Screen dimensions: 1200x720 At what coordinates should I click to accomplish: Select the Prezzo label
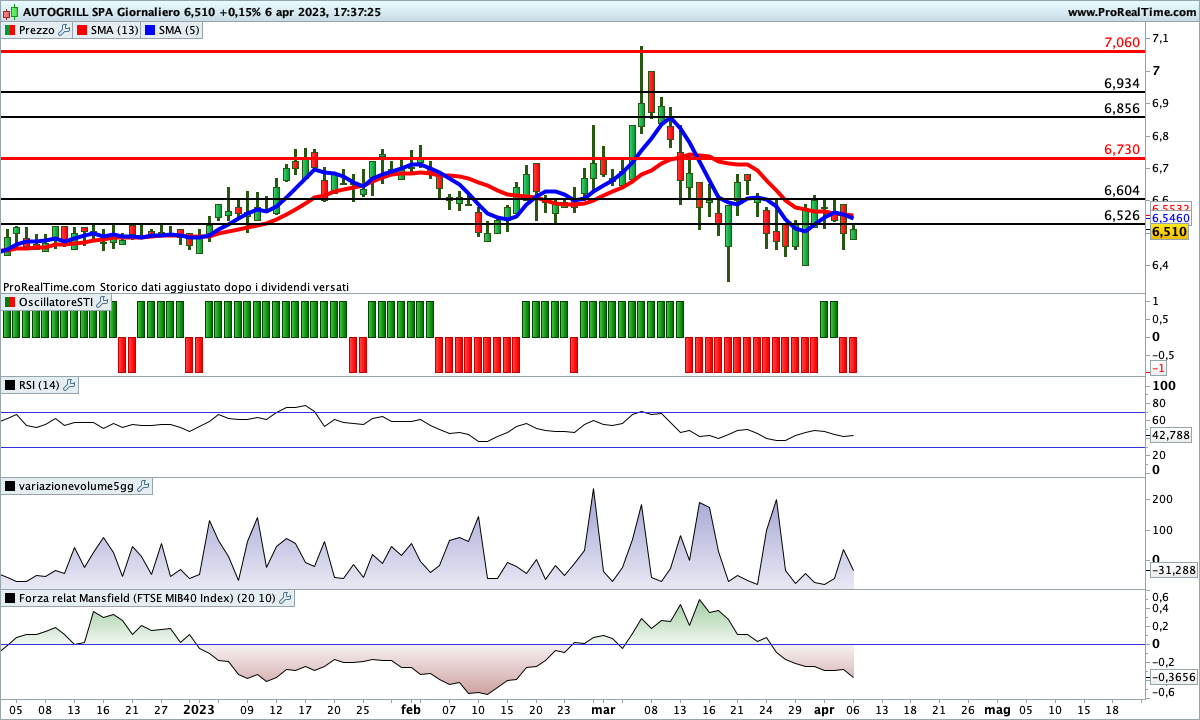click(38, 30)
